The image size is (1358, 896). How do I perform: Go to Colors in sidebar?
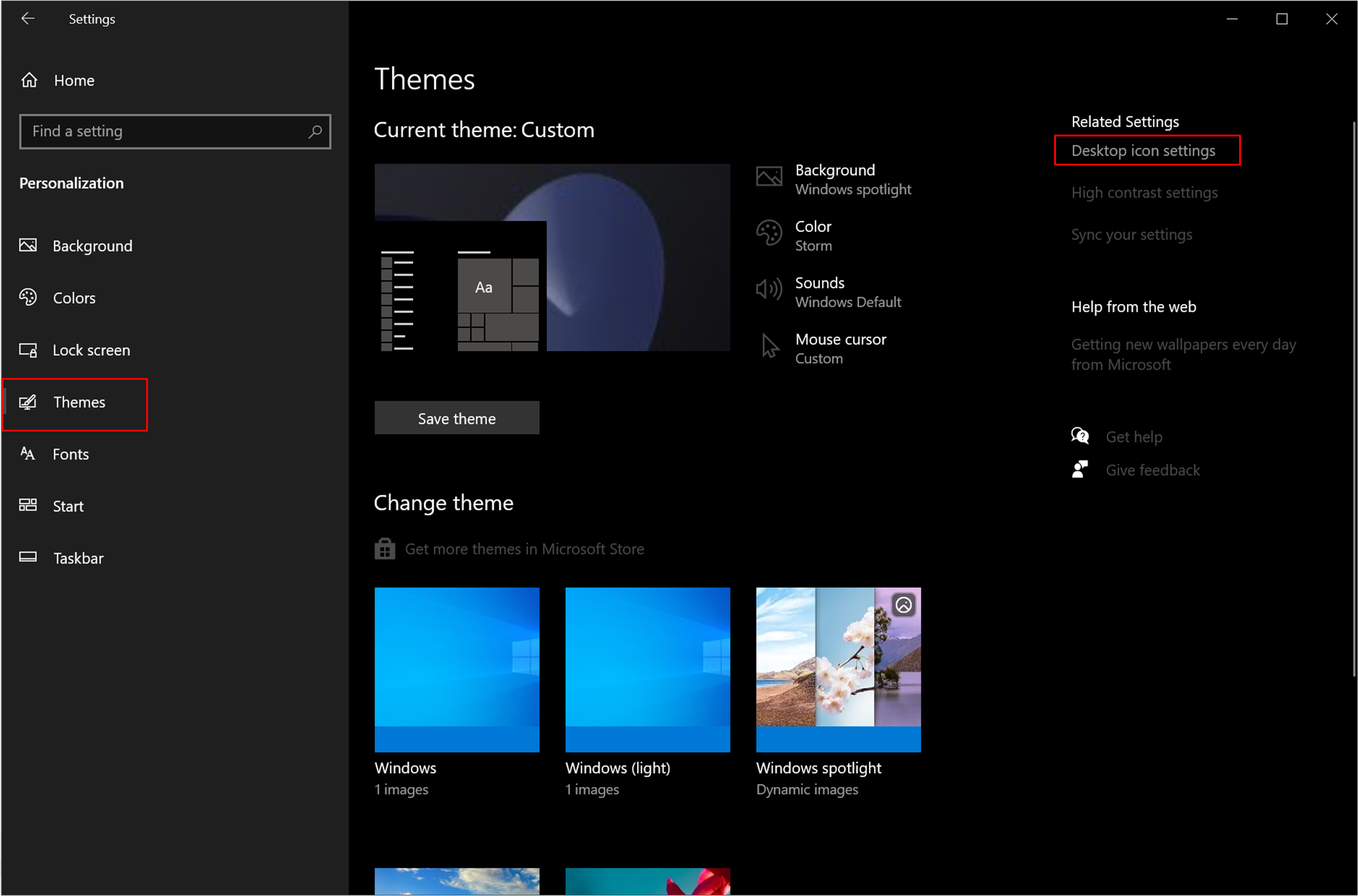[x=74, y=298]
